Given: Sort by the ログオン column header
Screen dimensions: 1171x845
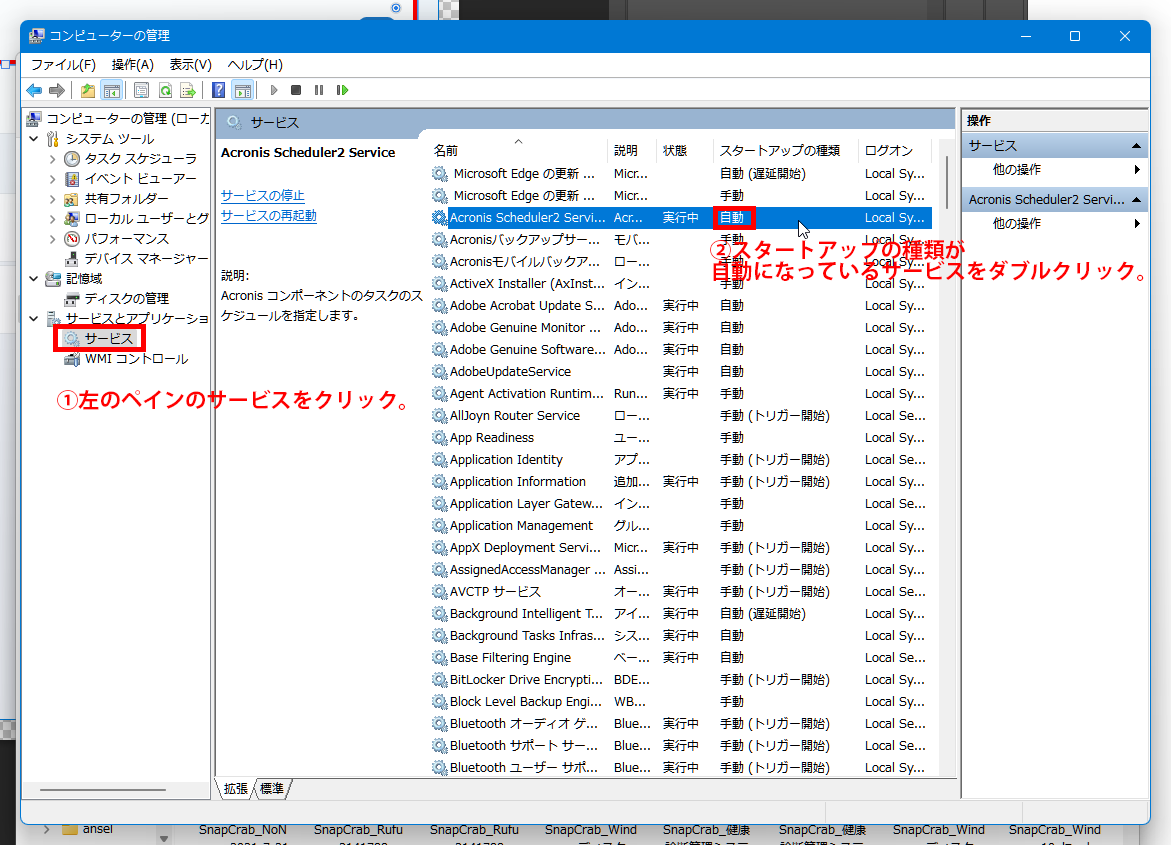Looking at the screenshot, I should (895, 151).
